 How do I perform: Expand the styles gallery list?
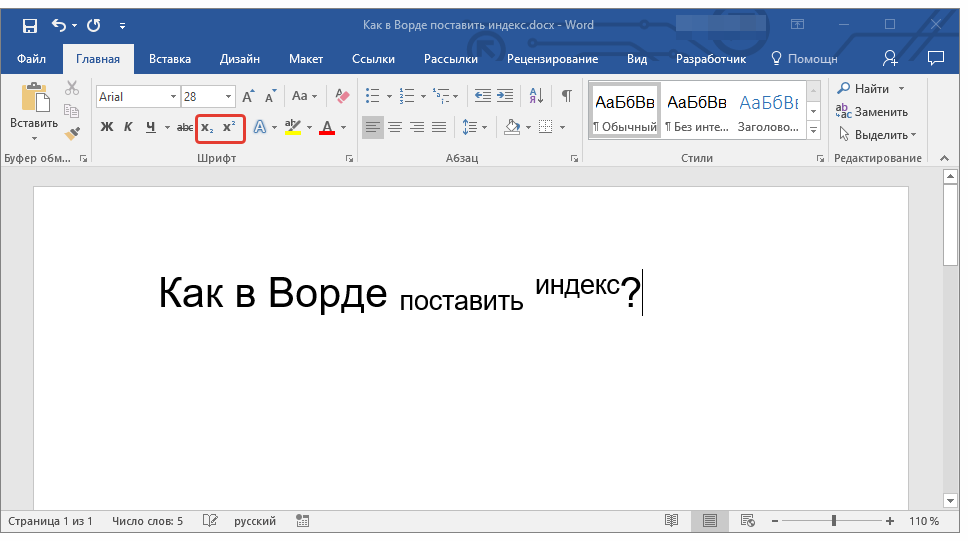tap(814, 130)
